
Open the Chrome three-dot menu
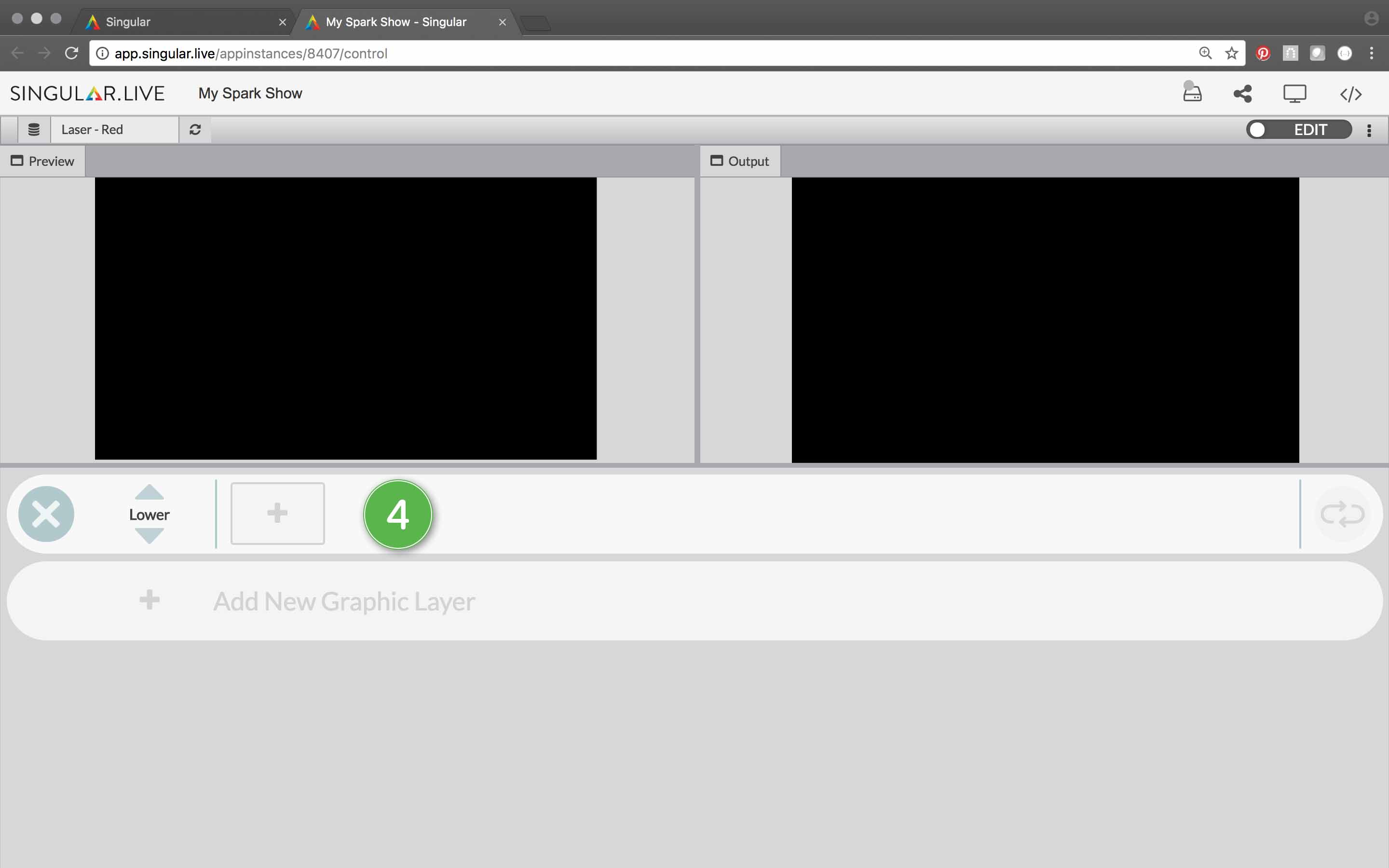point(1372,54)
